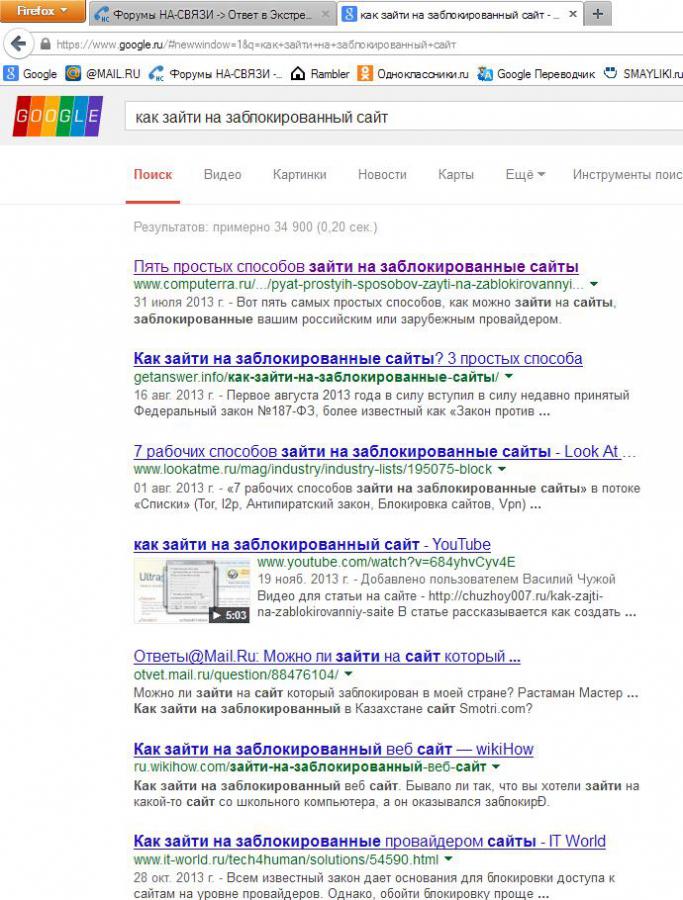Open the SMAYLIKI.ru bookmark
Viewport: 683px width, 900px height.
point(643,73)
